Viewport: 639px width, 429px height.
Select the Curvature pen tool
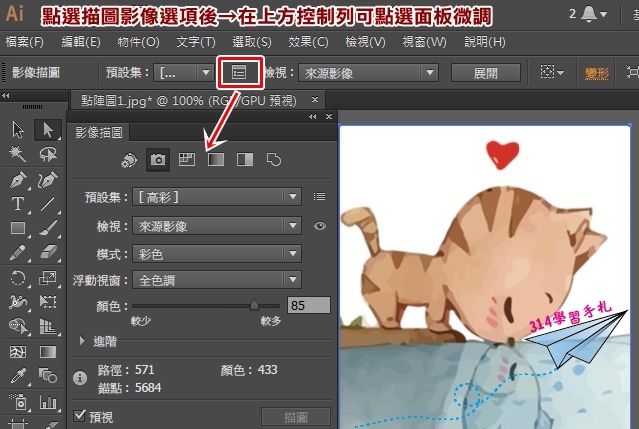point(48,180)
